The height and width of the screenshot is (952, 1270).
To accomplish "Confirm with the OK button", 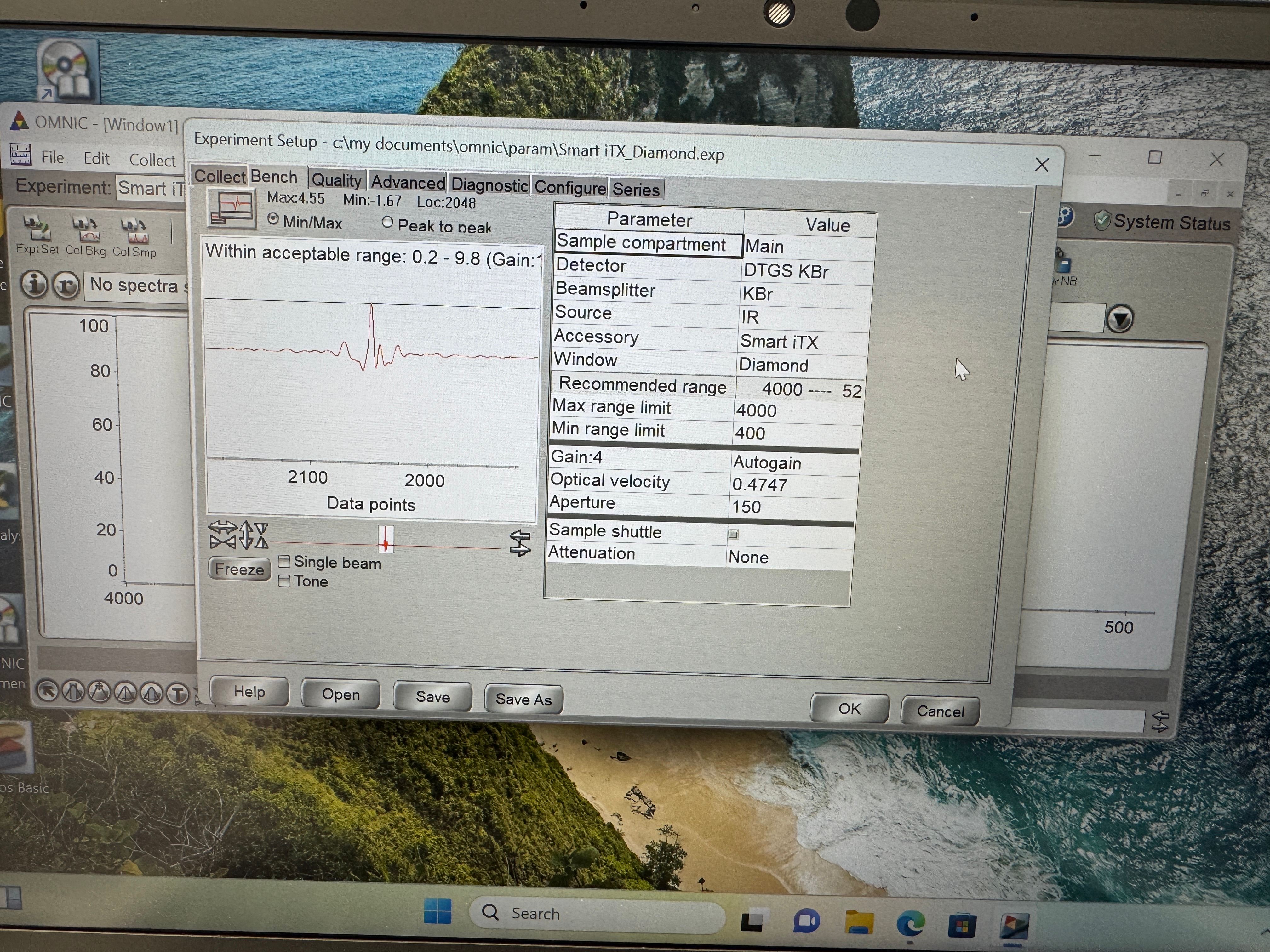I will [849, 709].
